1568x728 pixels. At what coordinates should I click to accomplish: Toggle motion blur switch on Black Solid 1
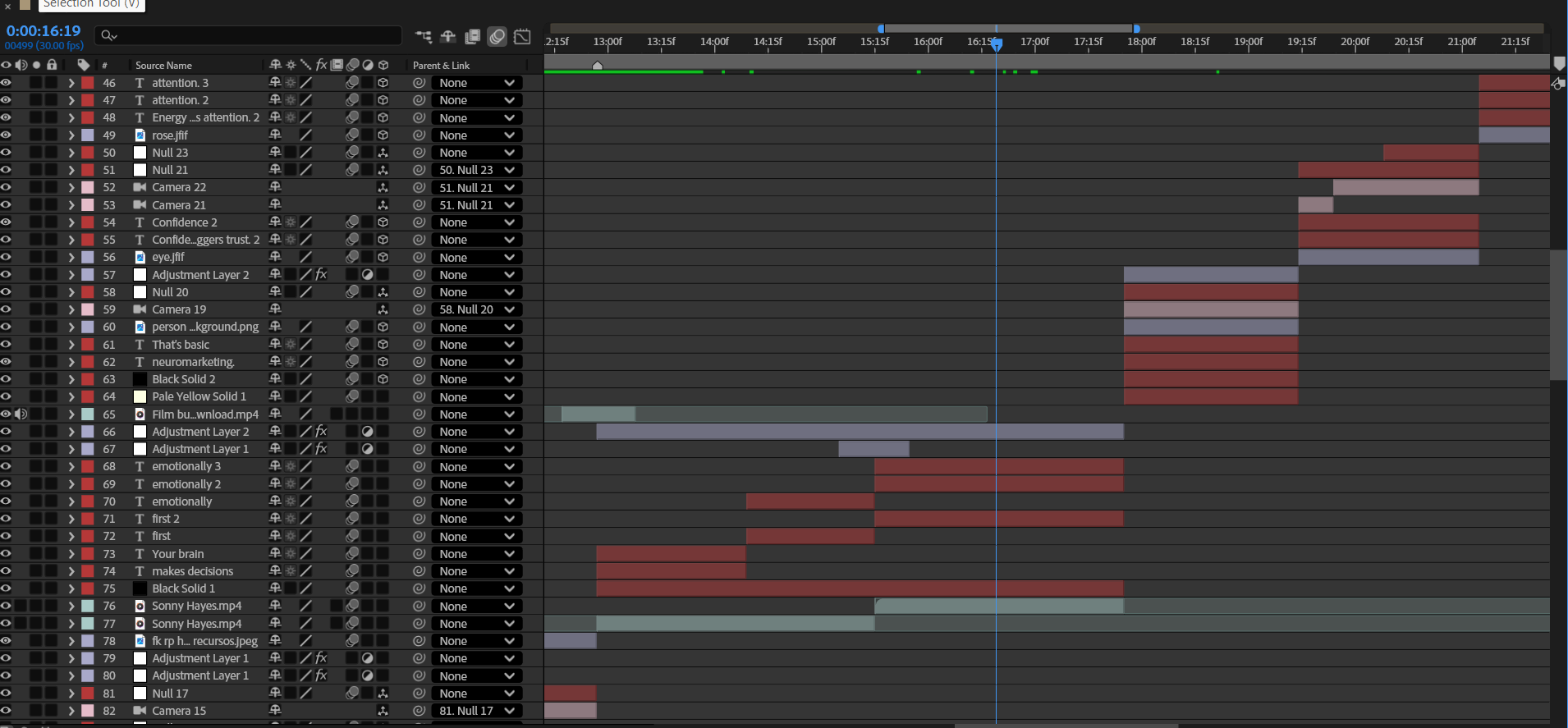click(x=352, y=588)
